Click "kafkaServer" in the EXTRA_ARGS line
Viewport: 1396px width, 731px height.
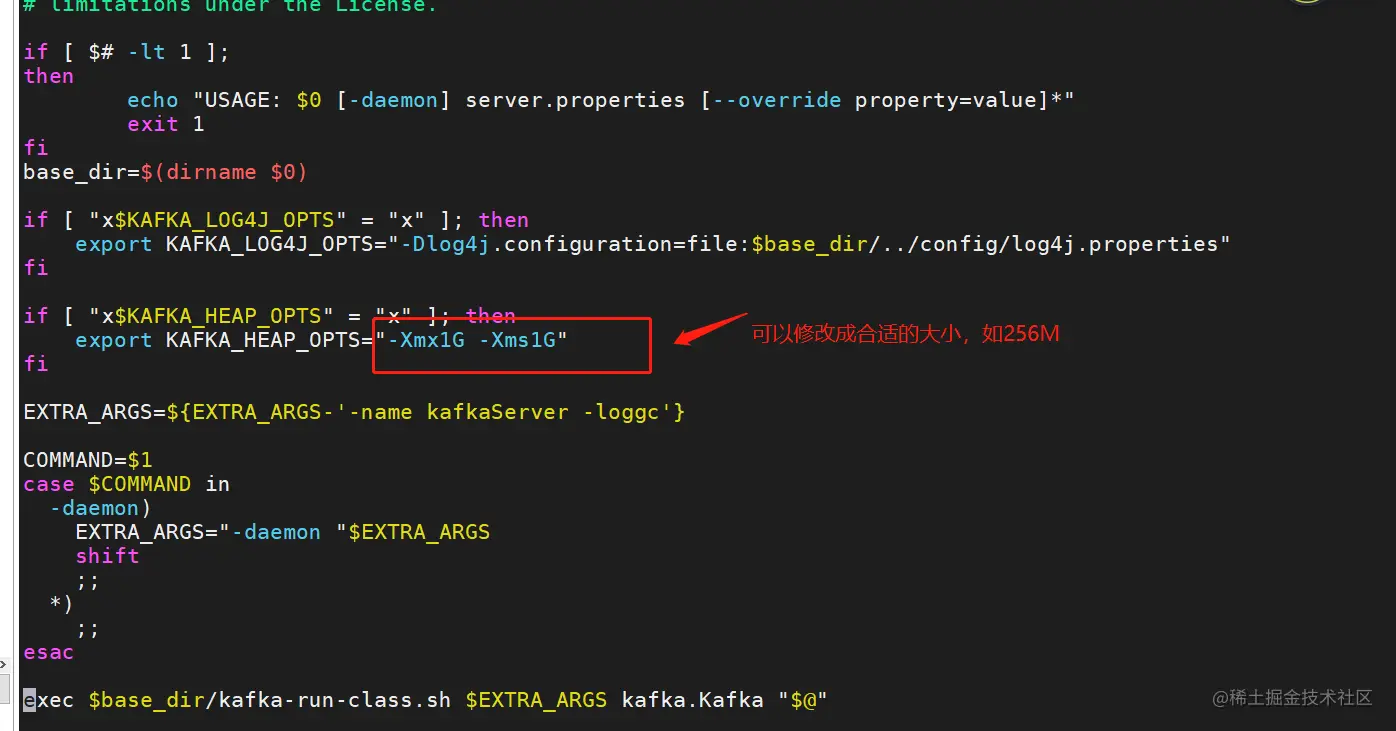498,412
